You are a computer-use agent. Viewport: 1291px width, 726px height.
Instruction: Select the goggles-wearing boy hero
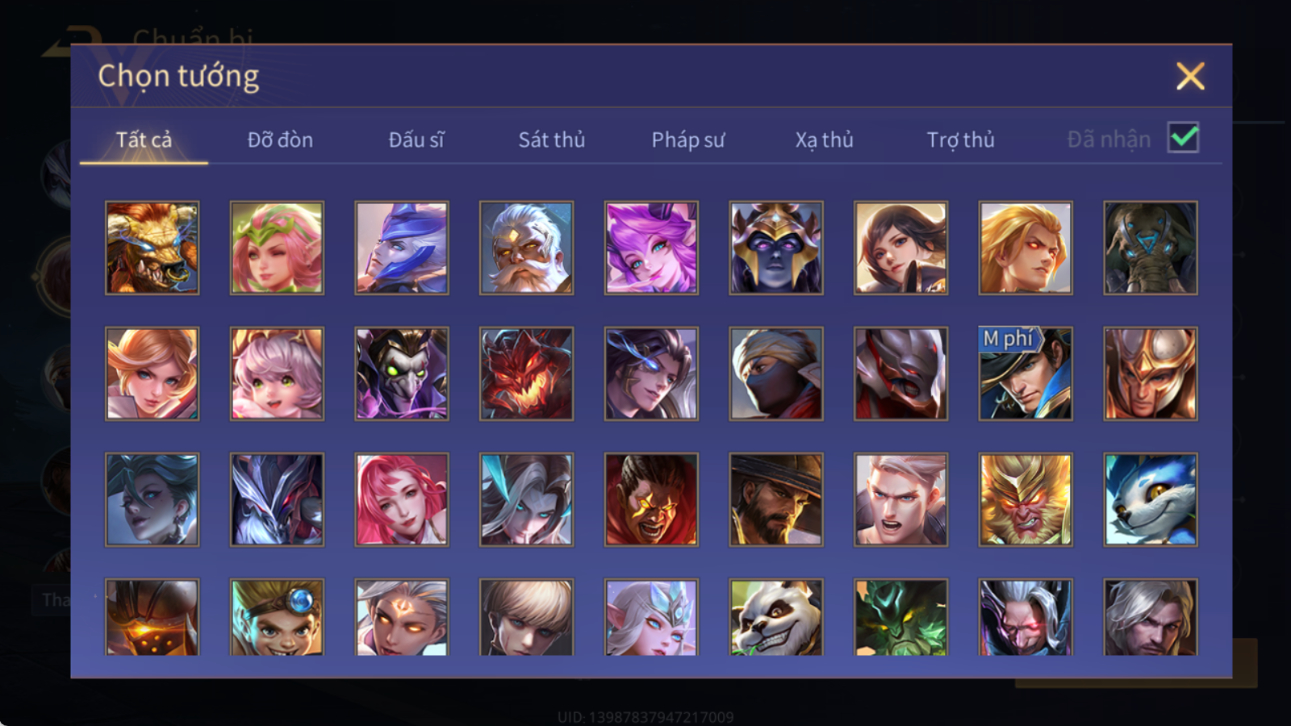point(277,617)
